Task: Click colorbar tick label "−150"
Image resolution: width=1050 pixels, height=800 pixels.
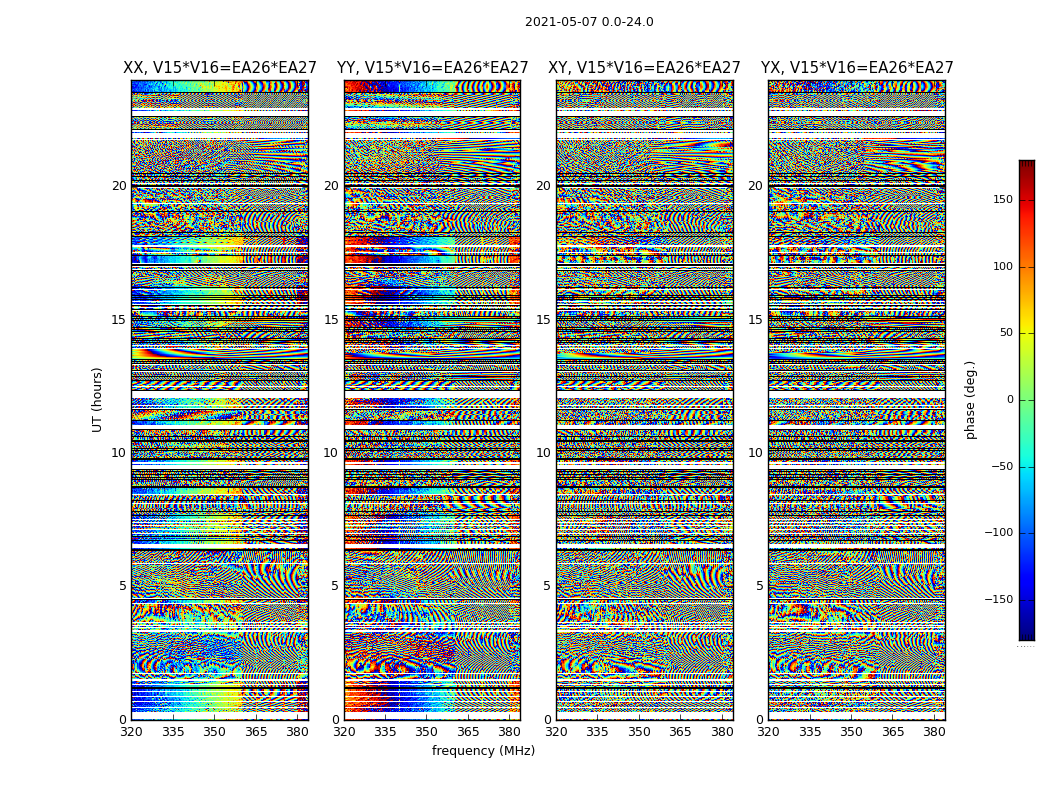Action: 998,599
